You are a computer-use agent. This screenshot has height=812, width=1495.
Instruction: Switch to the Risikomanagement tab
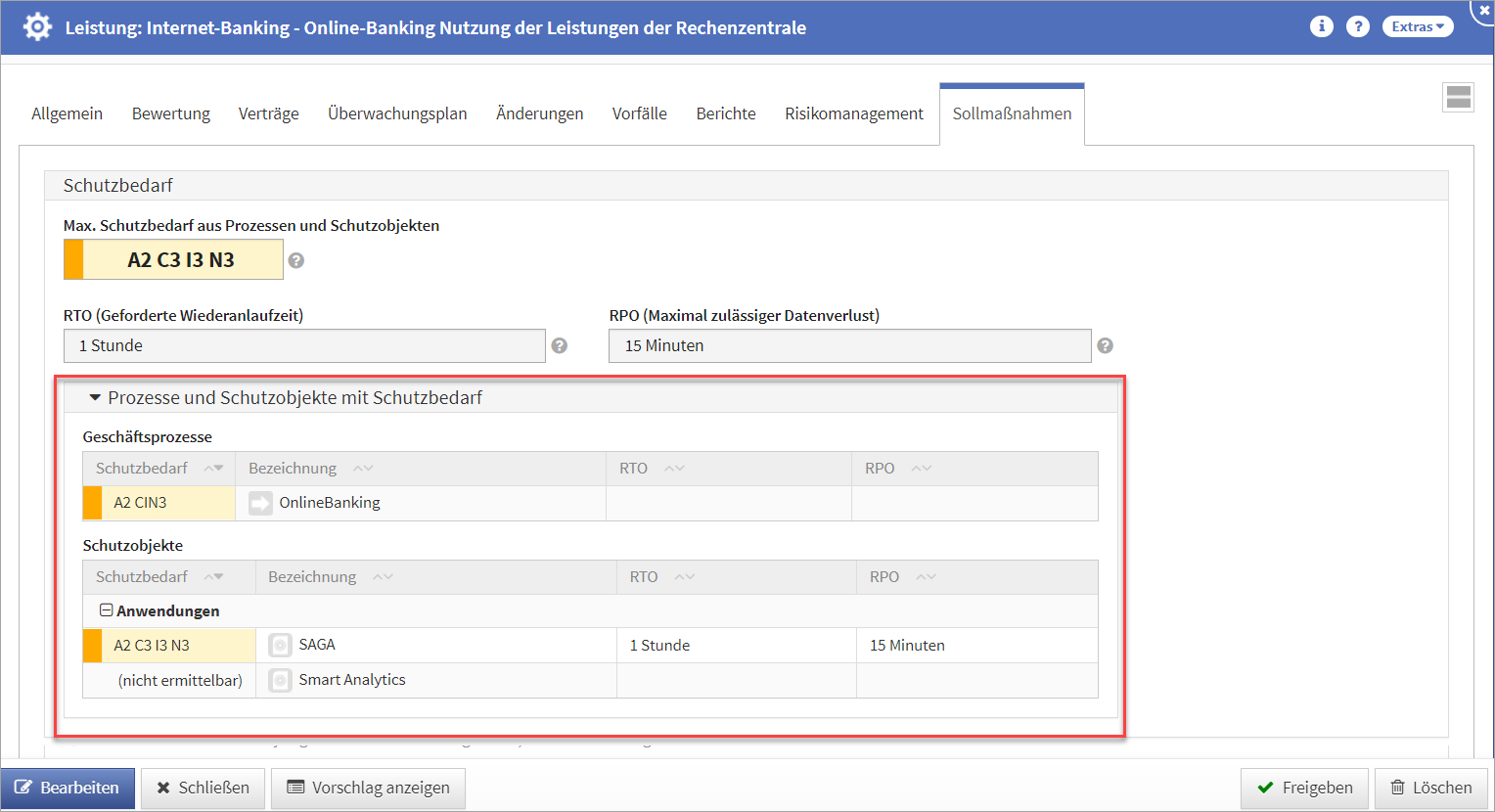[853, 113]
